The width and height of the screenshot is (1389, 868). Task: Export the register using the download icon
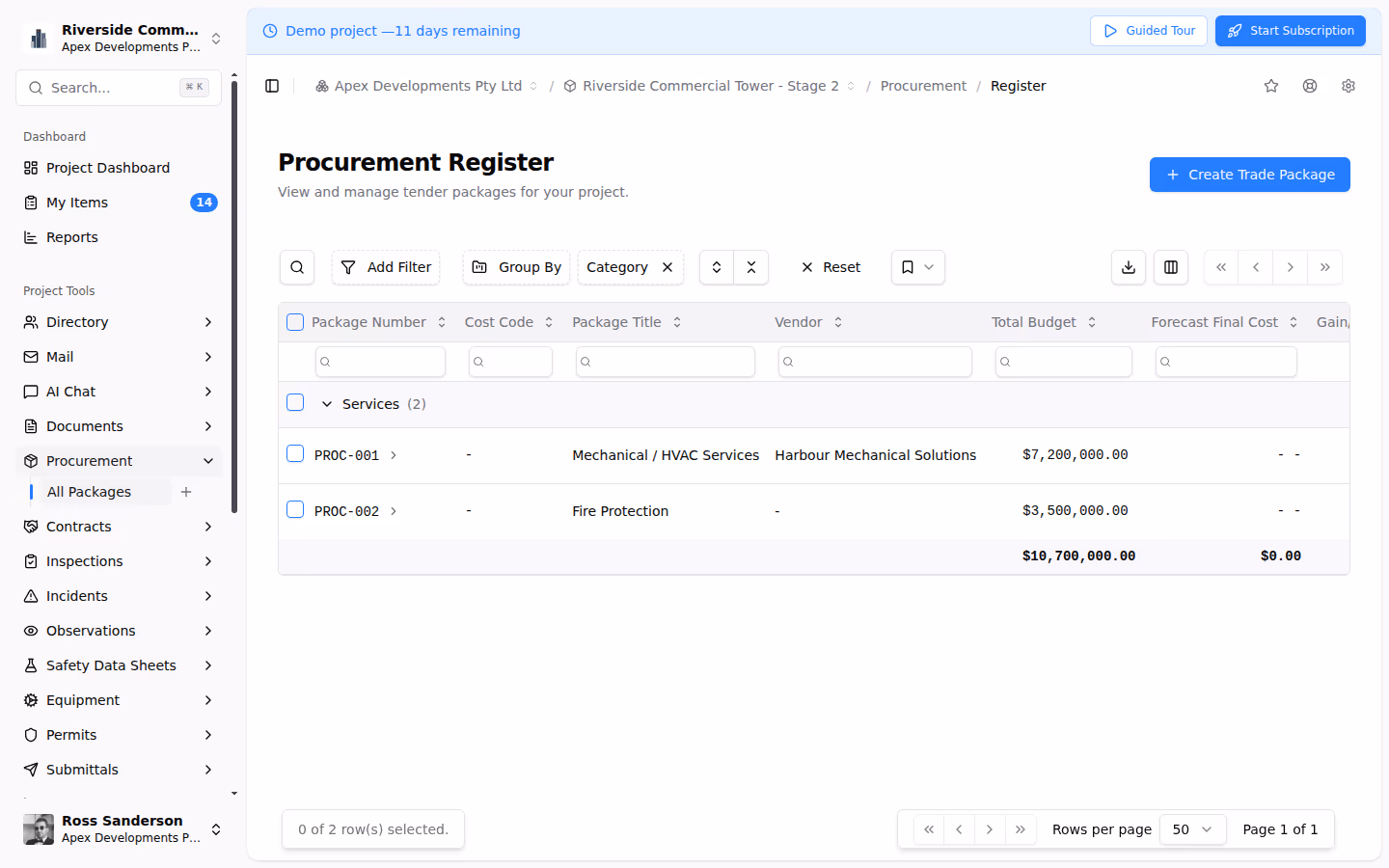[x=1129, y=267]
